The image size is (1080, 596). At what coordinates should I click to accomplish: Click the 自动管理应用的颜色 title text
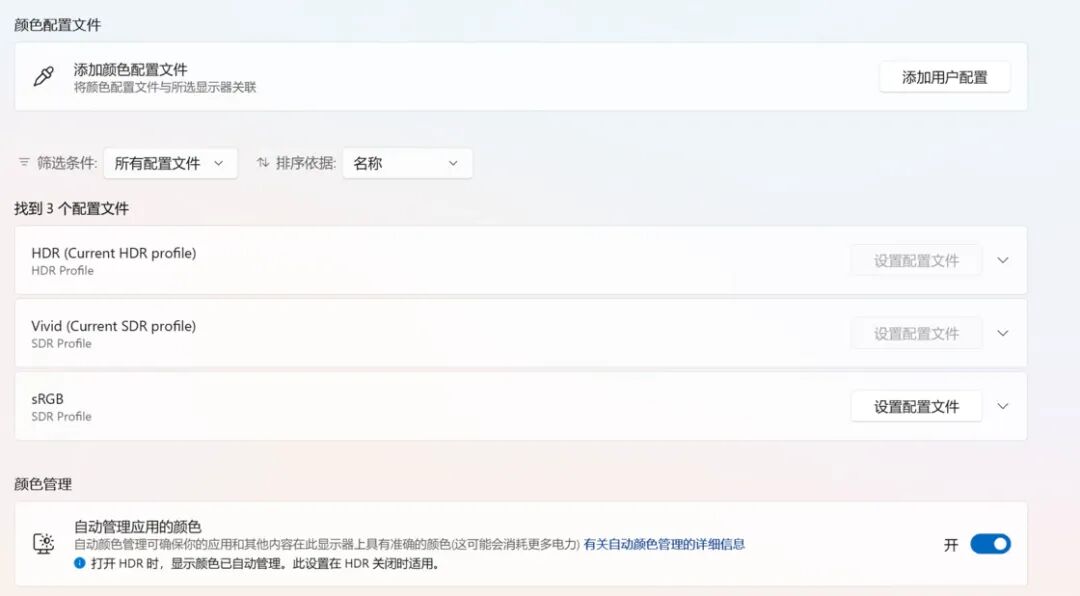[x=138, y=527]
